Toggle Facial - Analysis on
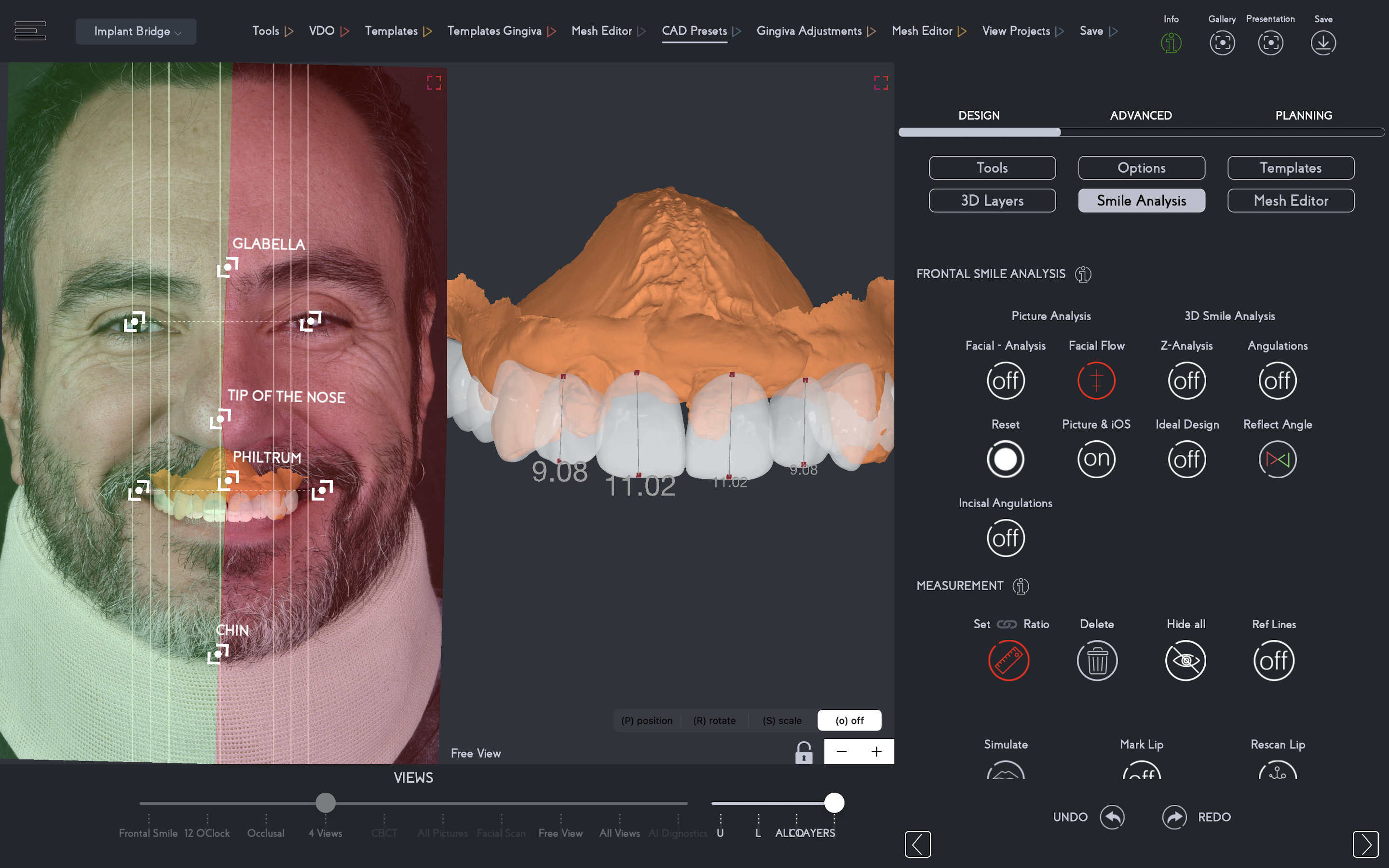The height and width of the screenshot is (868, 1389). click(x=1005, y=380)
